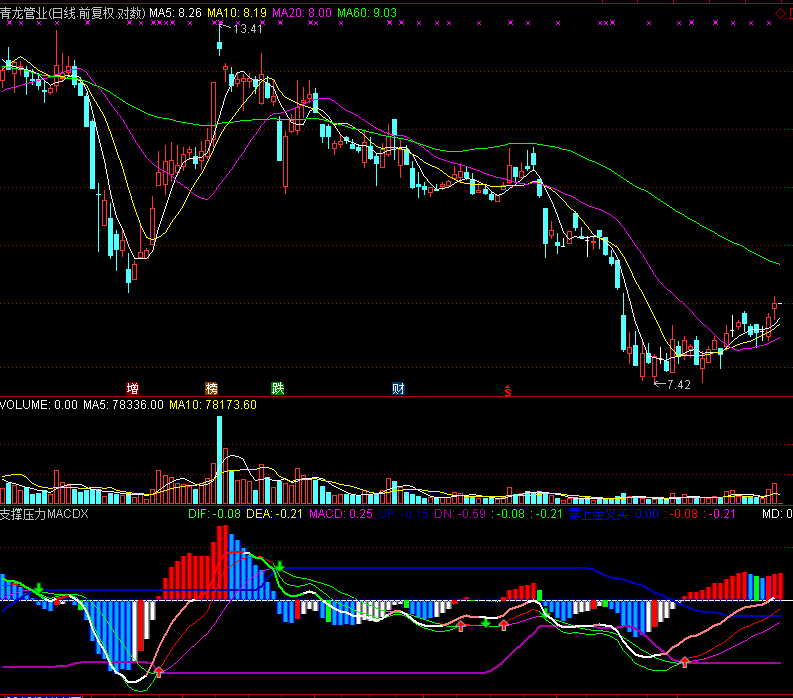Viewport: 793px width, 698px height.
Task: Click the DEA: -0.21 value
Action: point(274,514)
